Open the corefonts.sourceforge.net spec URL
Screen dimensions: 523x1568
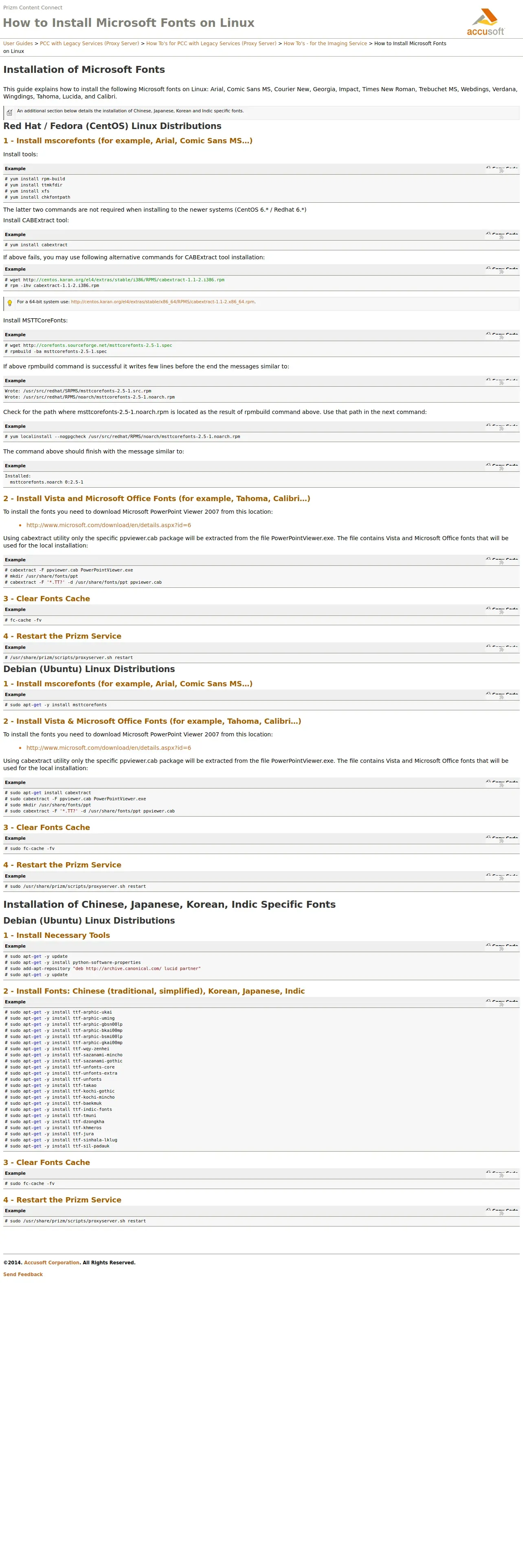click(103, 345)
